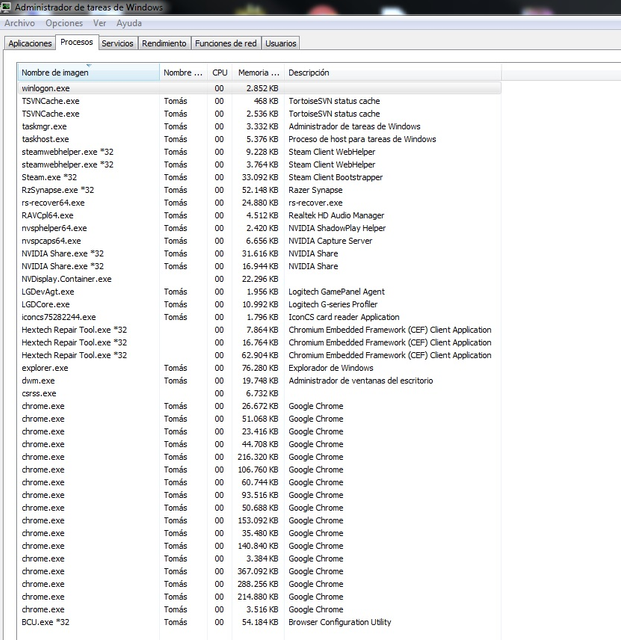
Task: Open the Ver menu
Action: [100, 23]
